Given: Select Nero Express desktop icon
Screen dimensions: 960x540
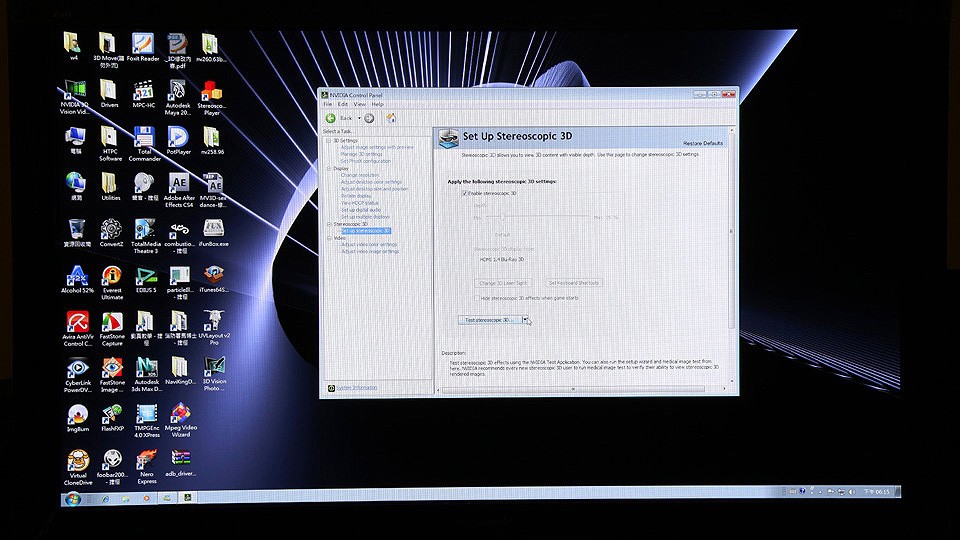Looking at the screenshot, I should (146, 467).
